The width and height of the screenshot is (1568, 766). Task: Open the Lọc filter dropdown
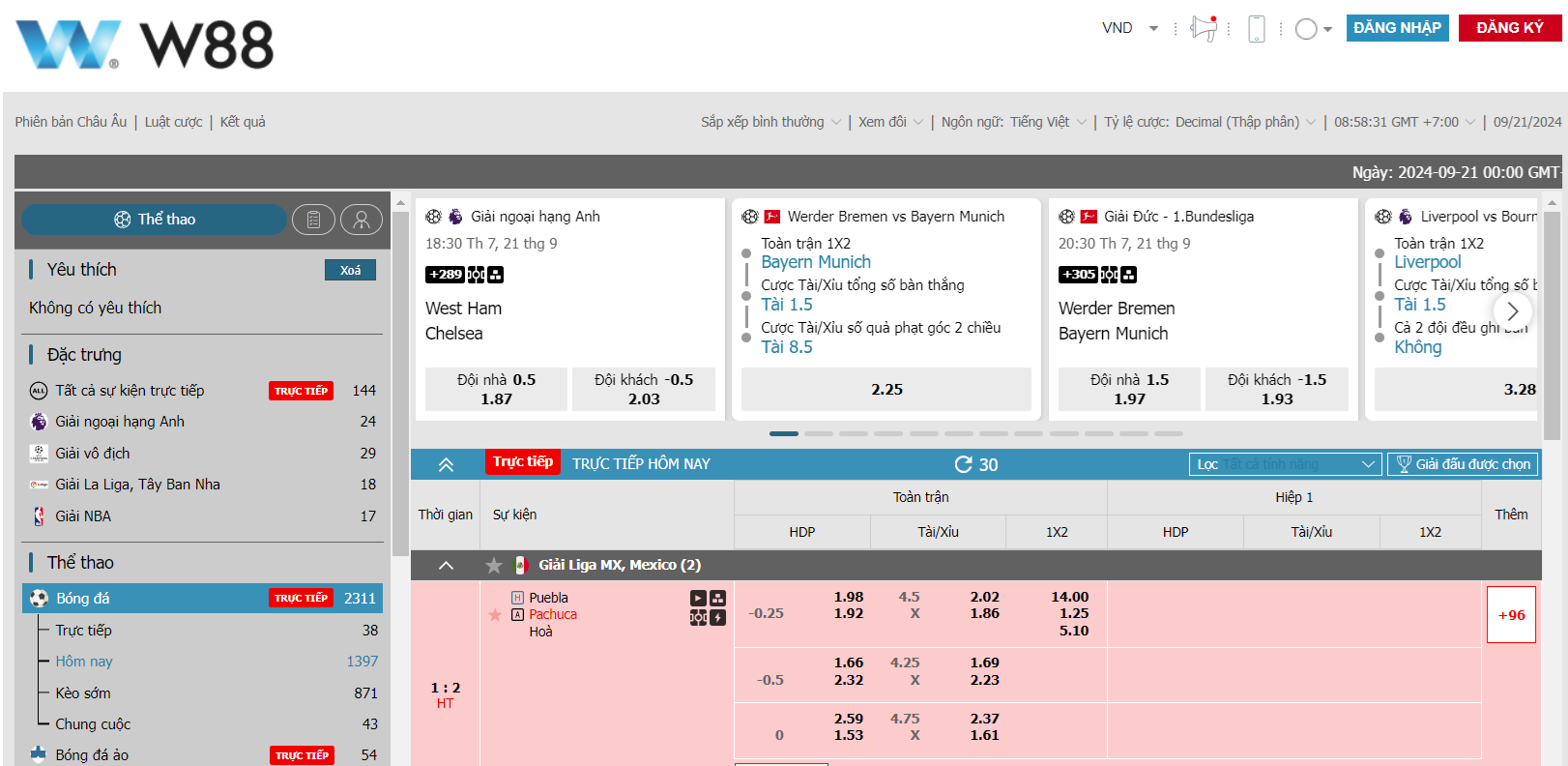coord(1284,464)
